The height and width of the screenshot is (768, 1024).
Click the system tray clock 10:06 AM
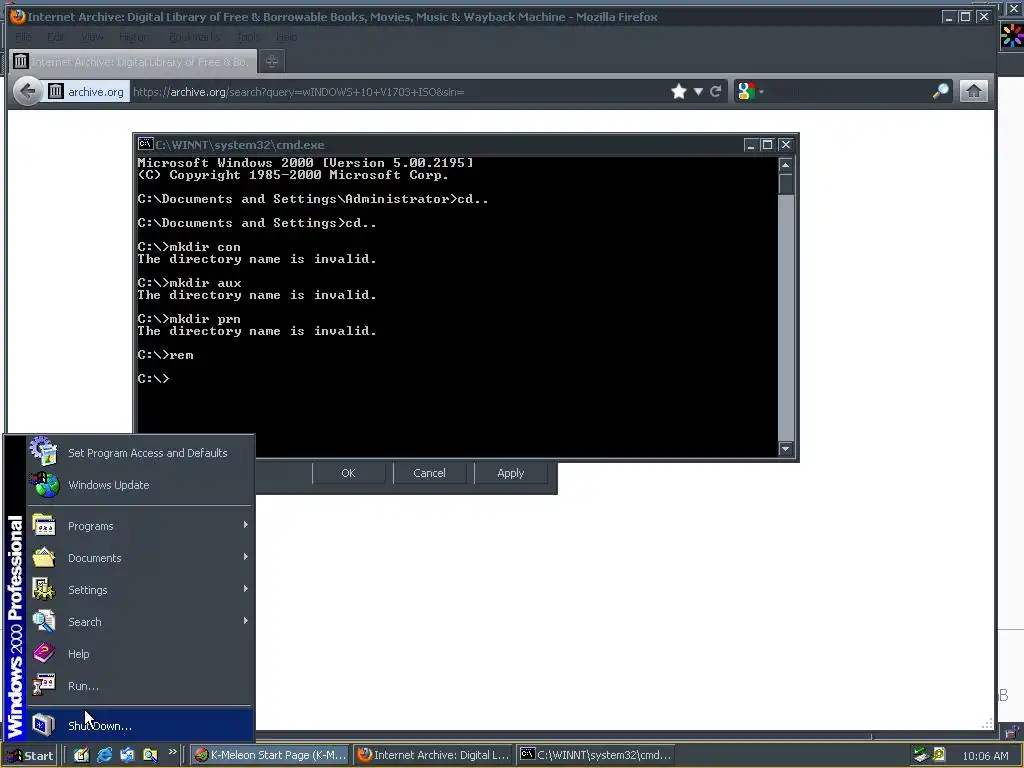coord(985,756)
